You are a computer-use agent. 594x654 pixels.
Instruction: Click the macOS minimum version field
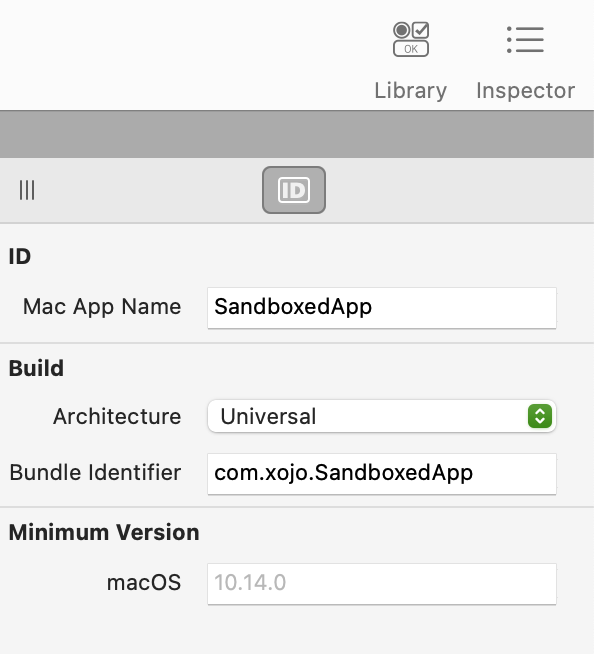coord(382,584)
